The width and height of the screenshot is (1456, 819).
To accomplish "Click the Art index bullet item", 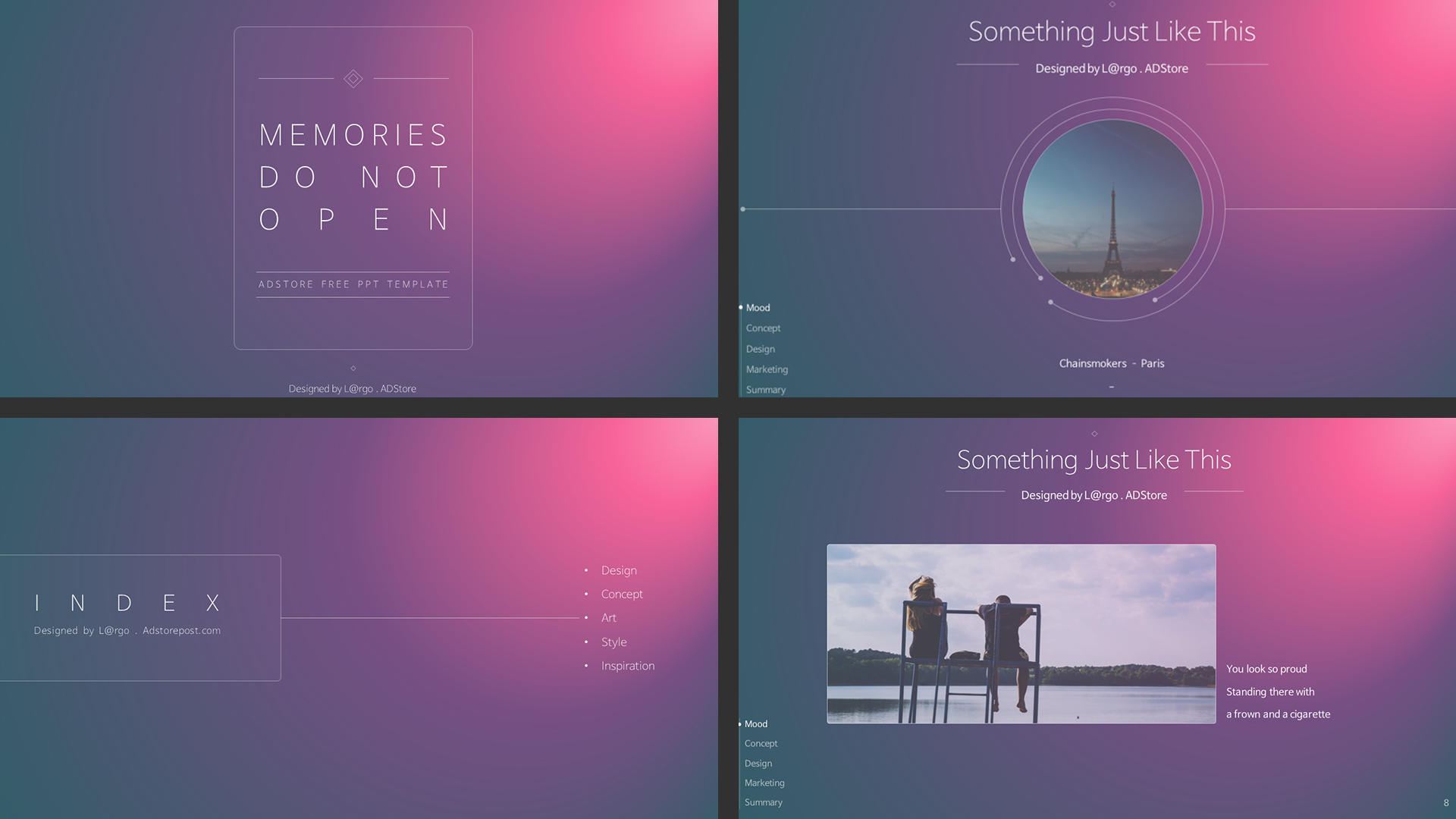I will point(609,618).
